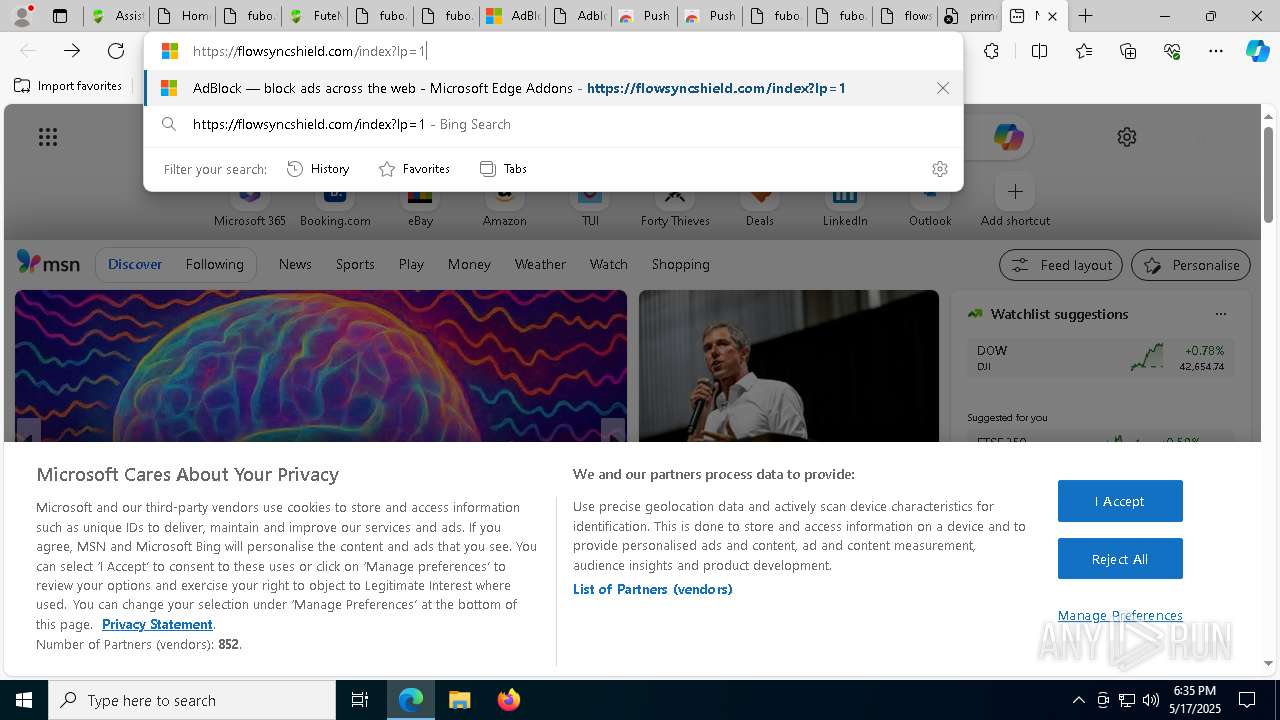
Task: Open the Amazon shortcut tile
Action: 504,206
